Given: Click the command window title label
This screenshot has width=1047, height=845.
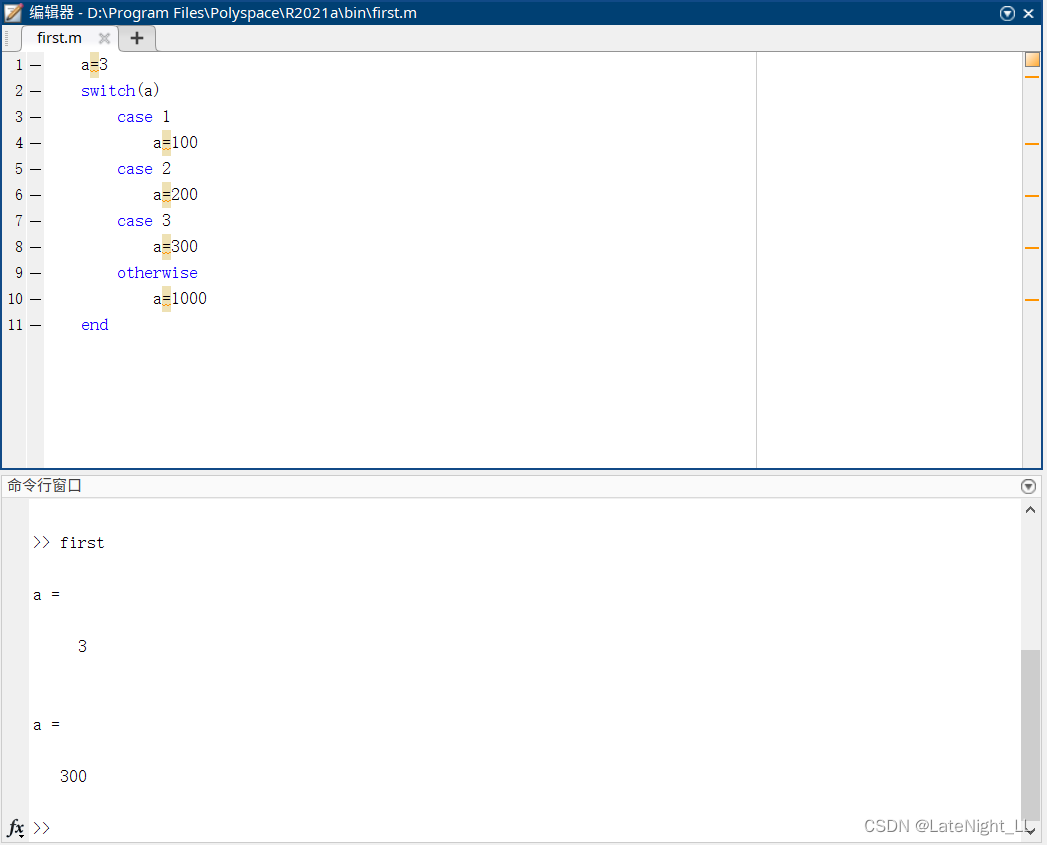Looking at the screenshot, I should (44, 486).
